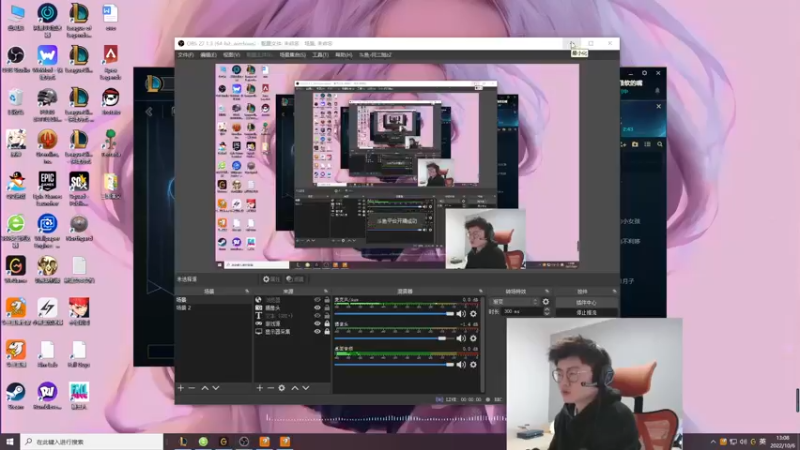Click the Properties button above Scenes panel
Screen dimensions: 800x450
coord(271,279)
